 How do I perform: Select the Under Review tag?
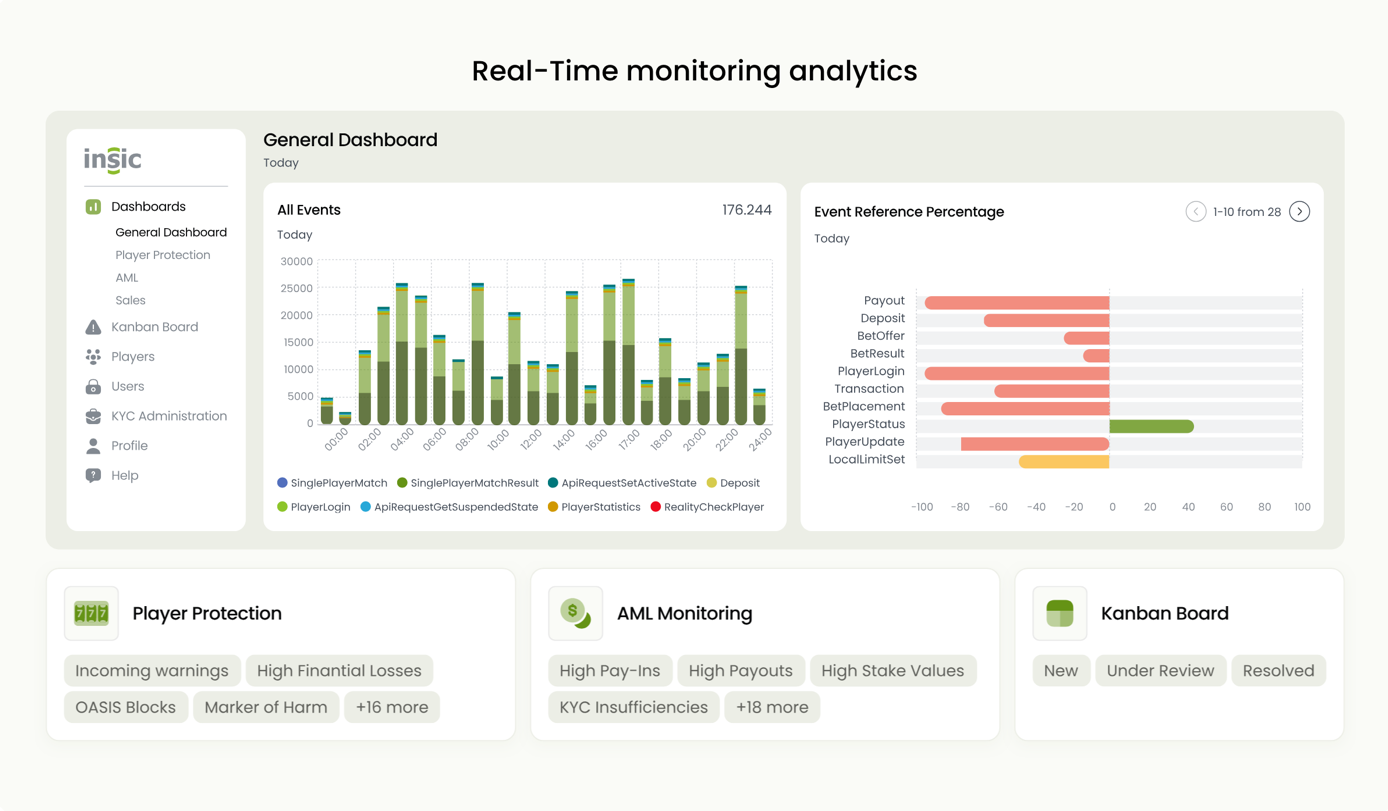(1160, 671)
